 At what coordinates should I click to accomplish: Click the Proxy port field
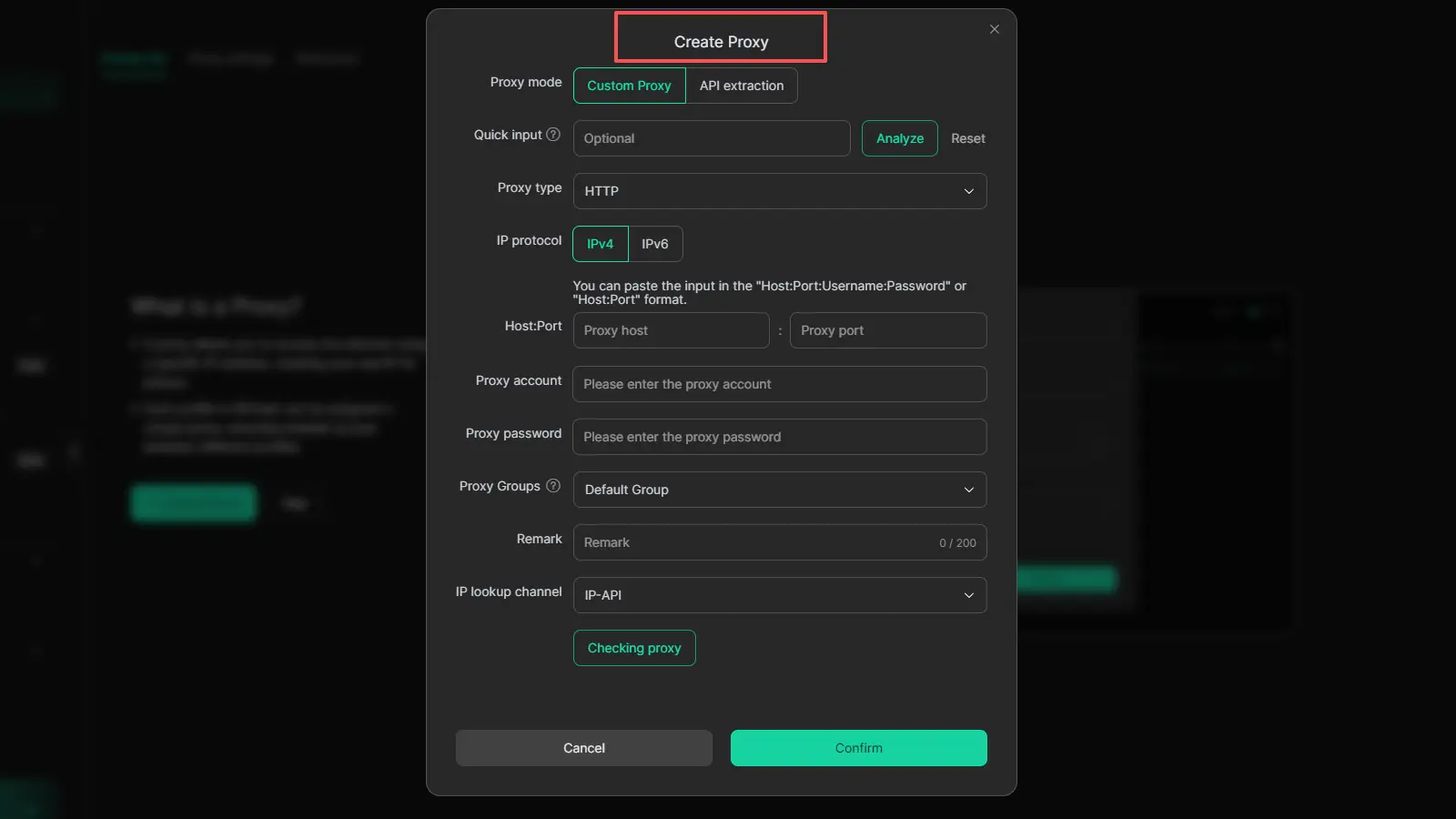point(888,330)
